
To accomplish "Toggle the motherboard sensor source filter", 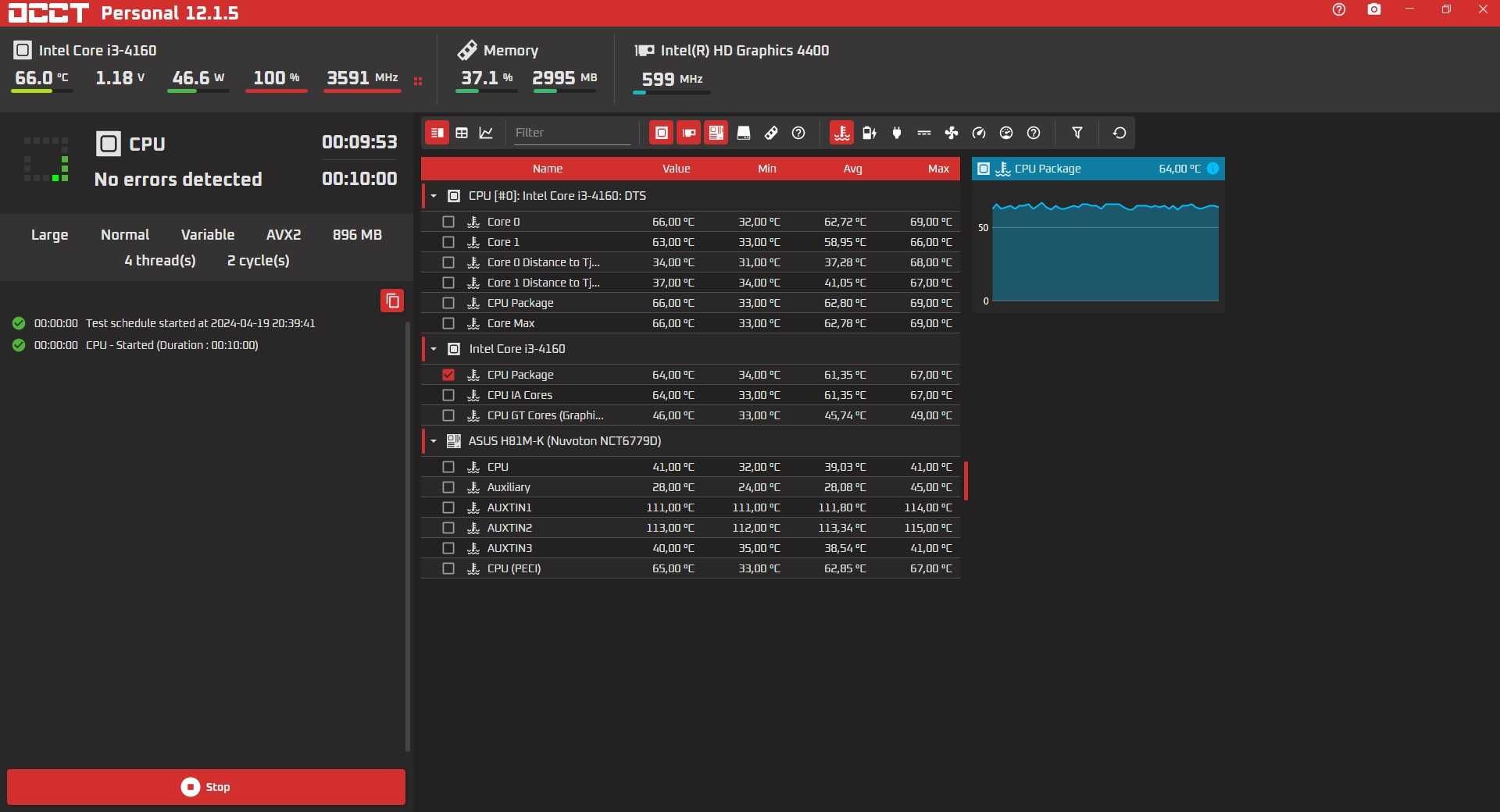I will pyautogui.click(x=716, y=133).
